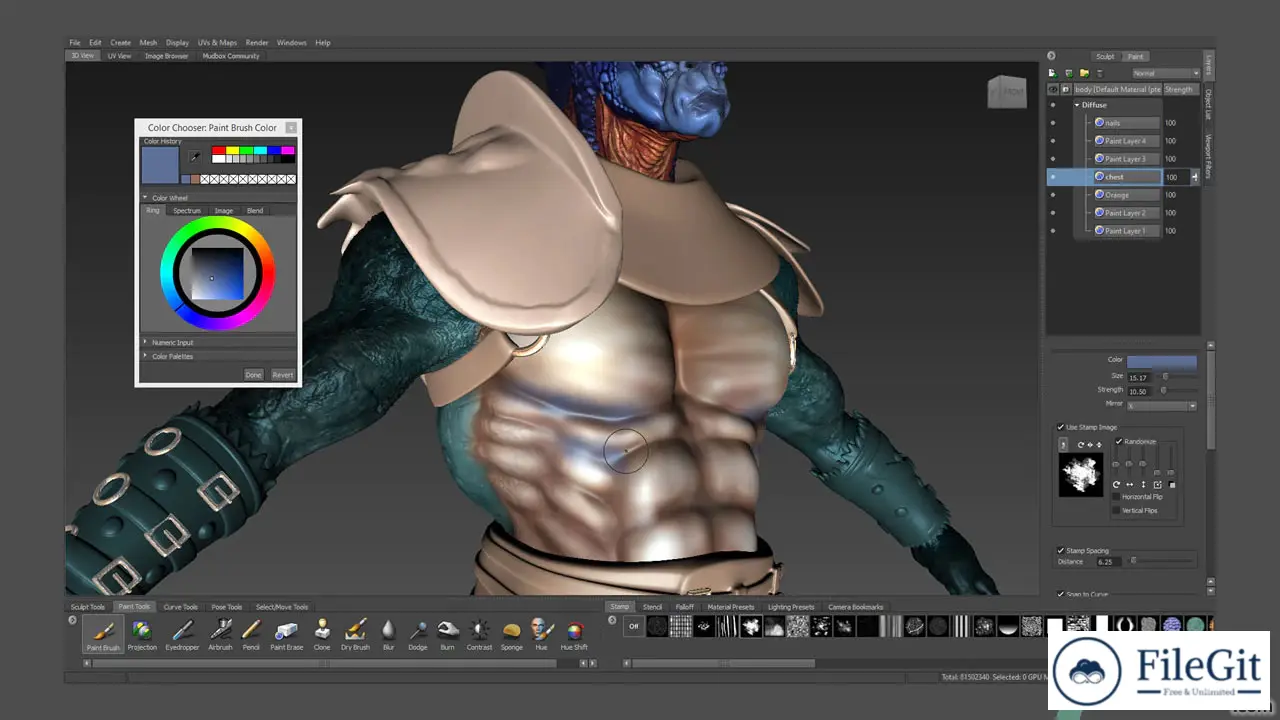1280x720 pixels.
Task: Open the Mudbox Community tab
Action: click(x=231, y=56)
